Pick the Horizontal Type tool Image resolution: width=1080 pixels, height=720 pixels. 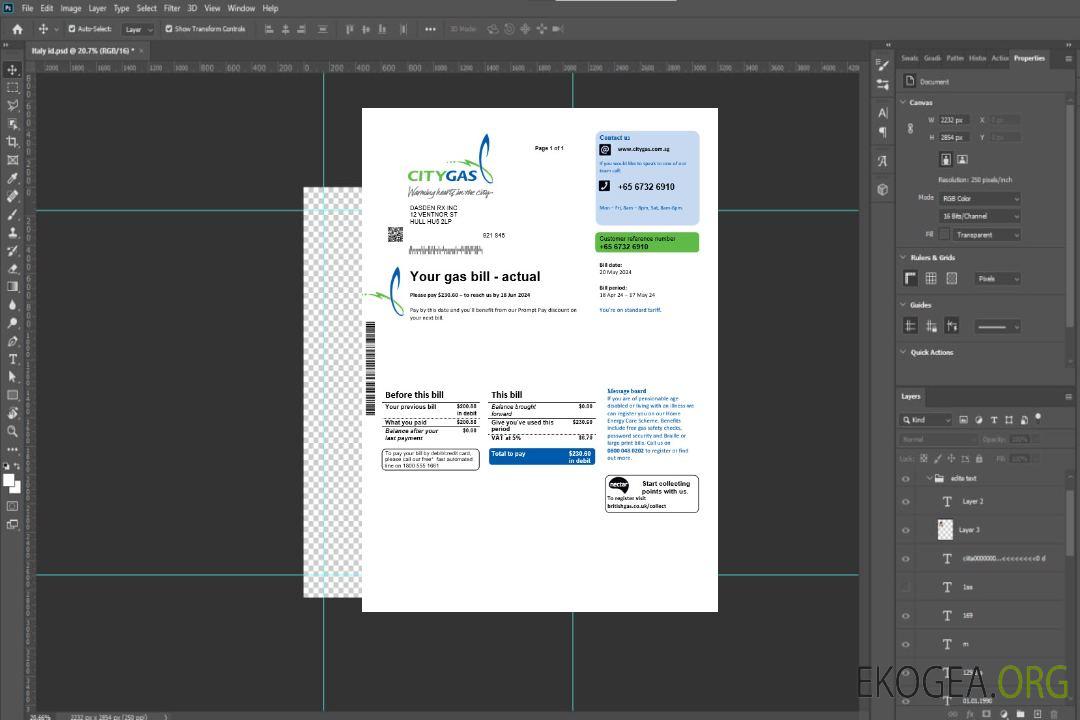click(x=12, y=359)
